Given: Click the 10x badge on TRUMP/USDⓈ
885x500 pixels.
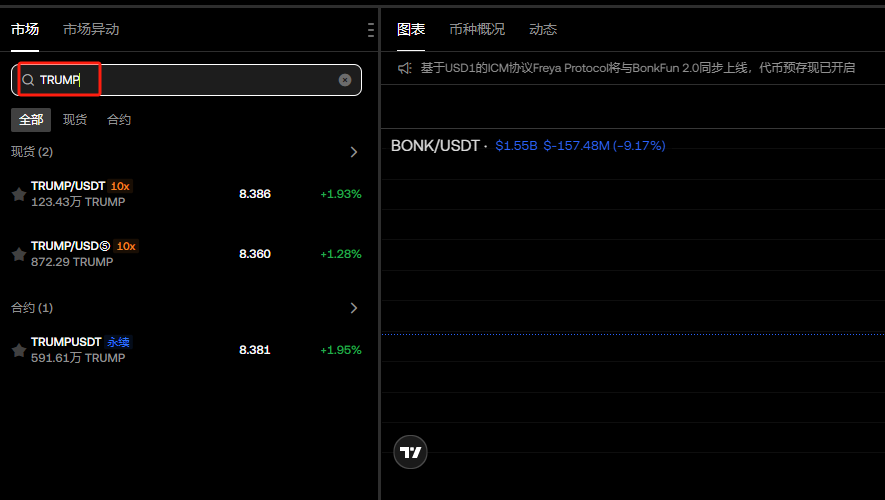Looking at the screenshot, I should (x=126, y=246).
